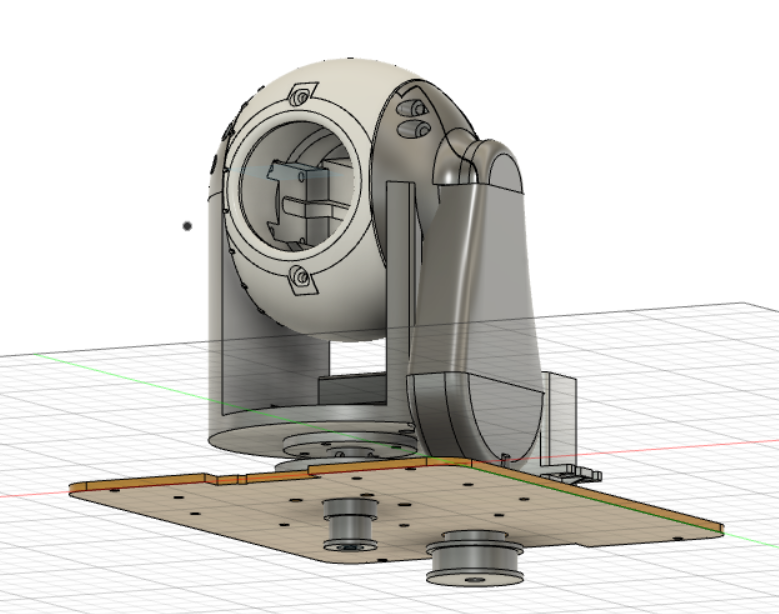Click the left pulley under the plate

click(350, 523)
